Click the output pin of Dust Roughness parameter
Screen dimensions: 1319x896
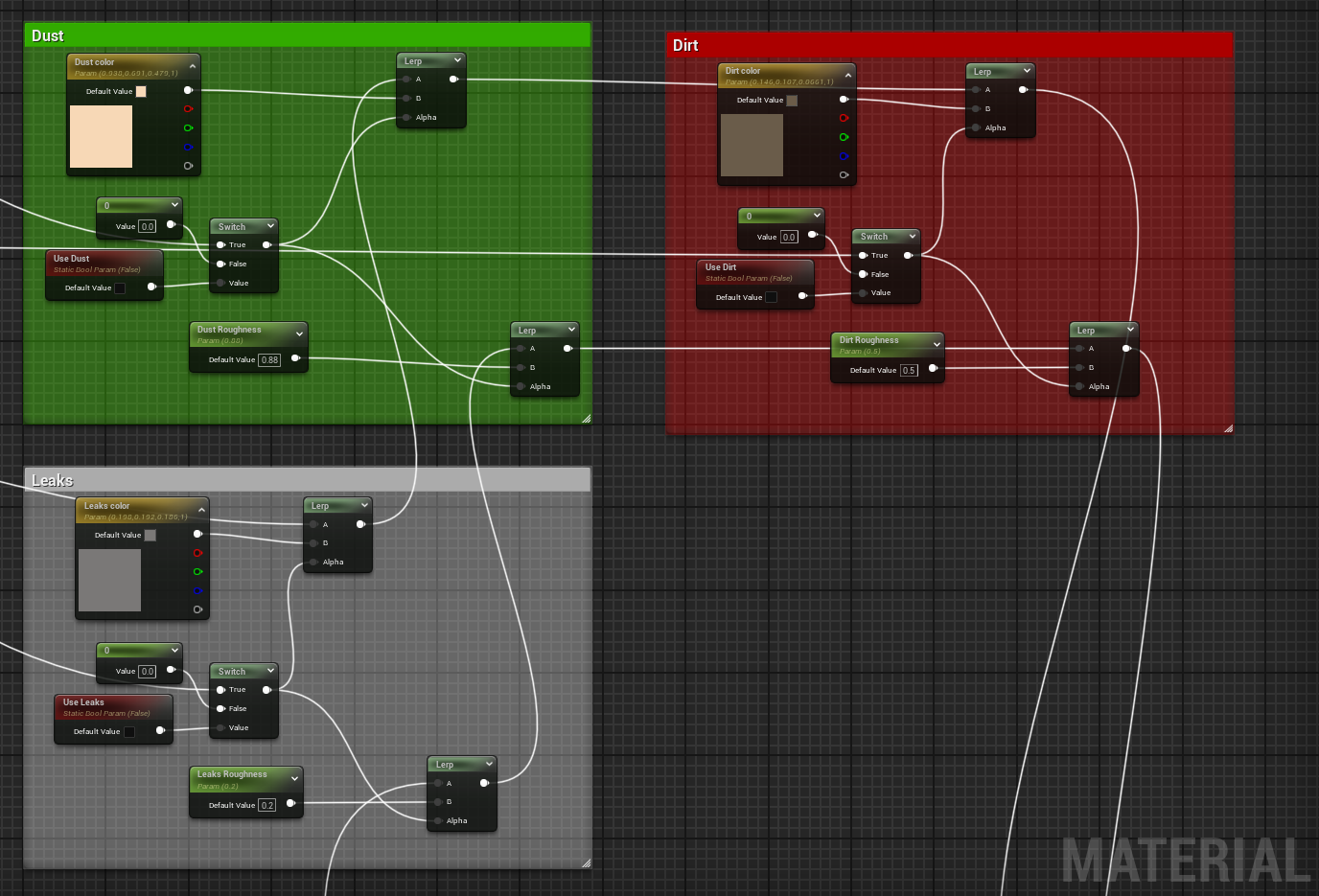(295, 357)
